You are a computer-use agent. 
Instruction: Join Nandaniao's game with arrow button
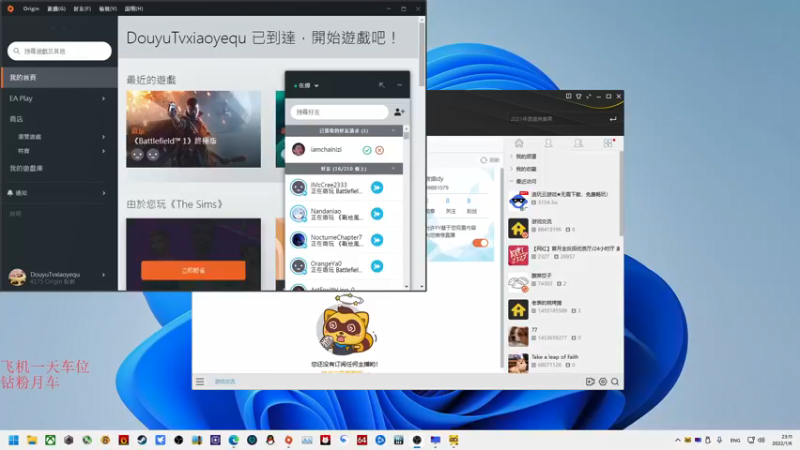pyautogui.click(x=377, y=214)
